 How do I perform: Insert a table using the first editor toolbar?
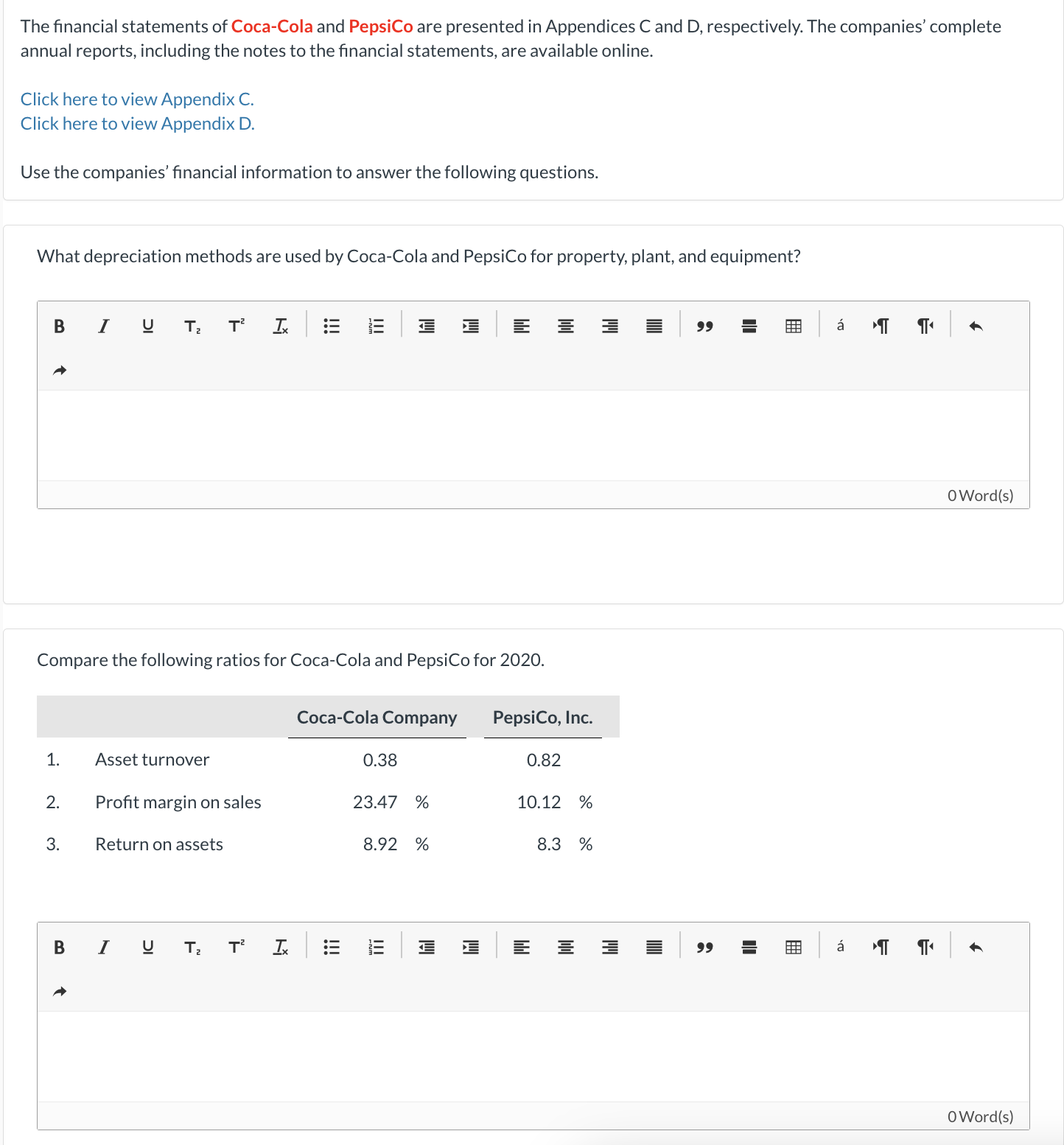(x=793, y=325)
